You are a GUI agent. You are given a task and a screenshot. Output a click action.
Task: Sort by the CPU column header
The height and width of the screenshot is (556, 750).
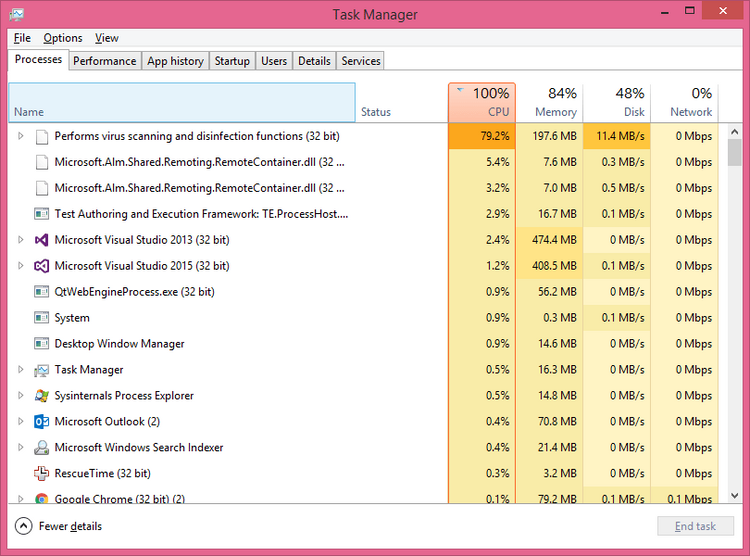tap(482, 102)
